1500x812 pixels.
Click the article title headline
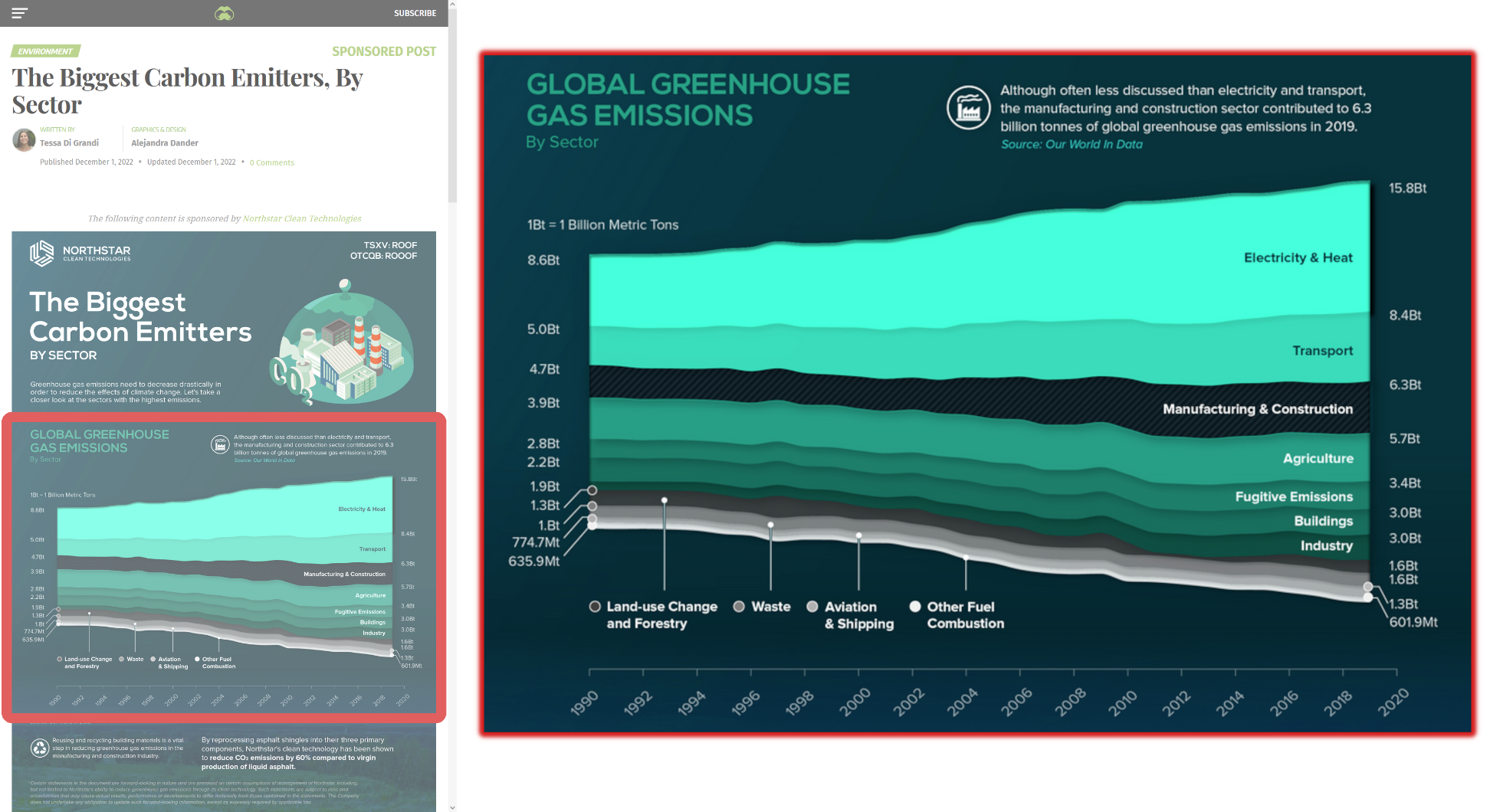(x=187, y=90)
